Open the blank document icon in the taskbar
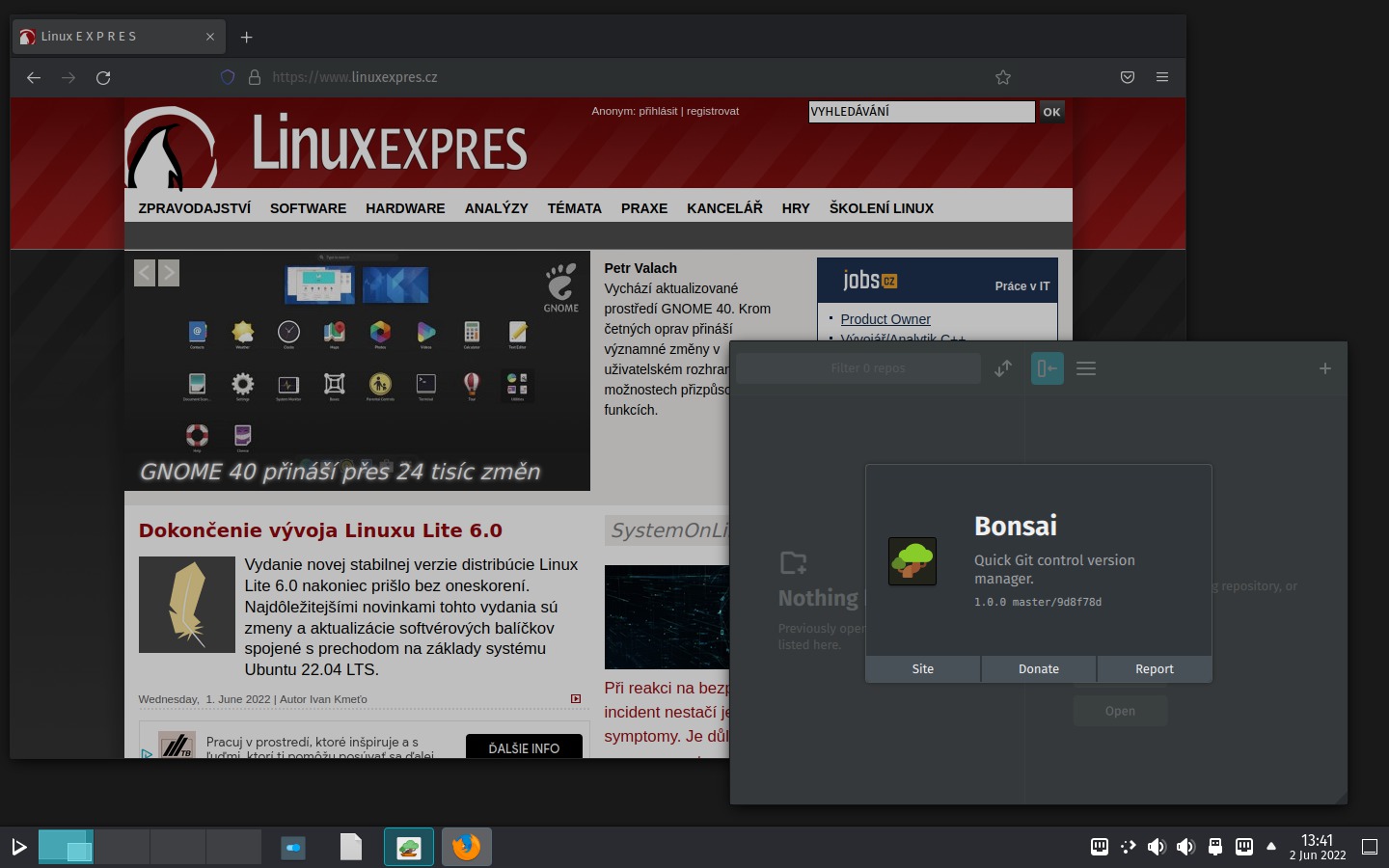The width and height of the screenshot is (1389, 868). point(351,847)
